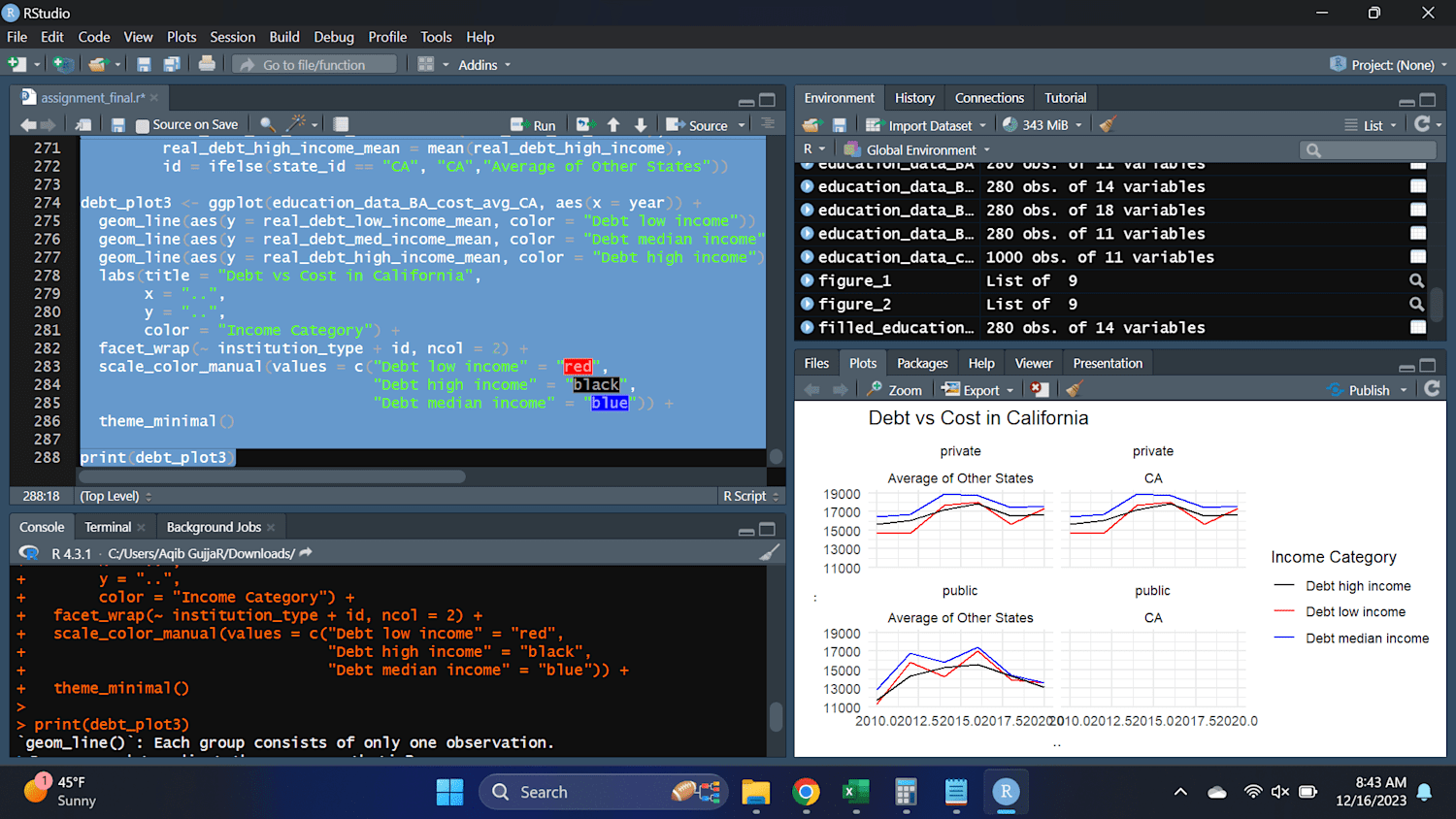Click the editor horizontal scrollbar
The image size is (1456, 819).
[273, 476]
